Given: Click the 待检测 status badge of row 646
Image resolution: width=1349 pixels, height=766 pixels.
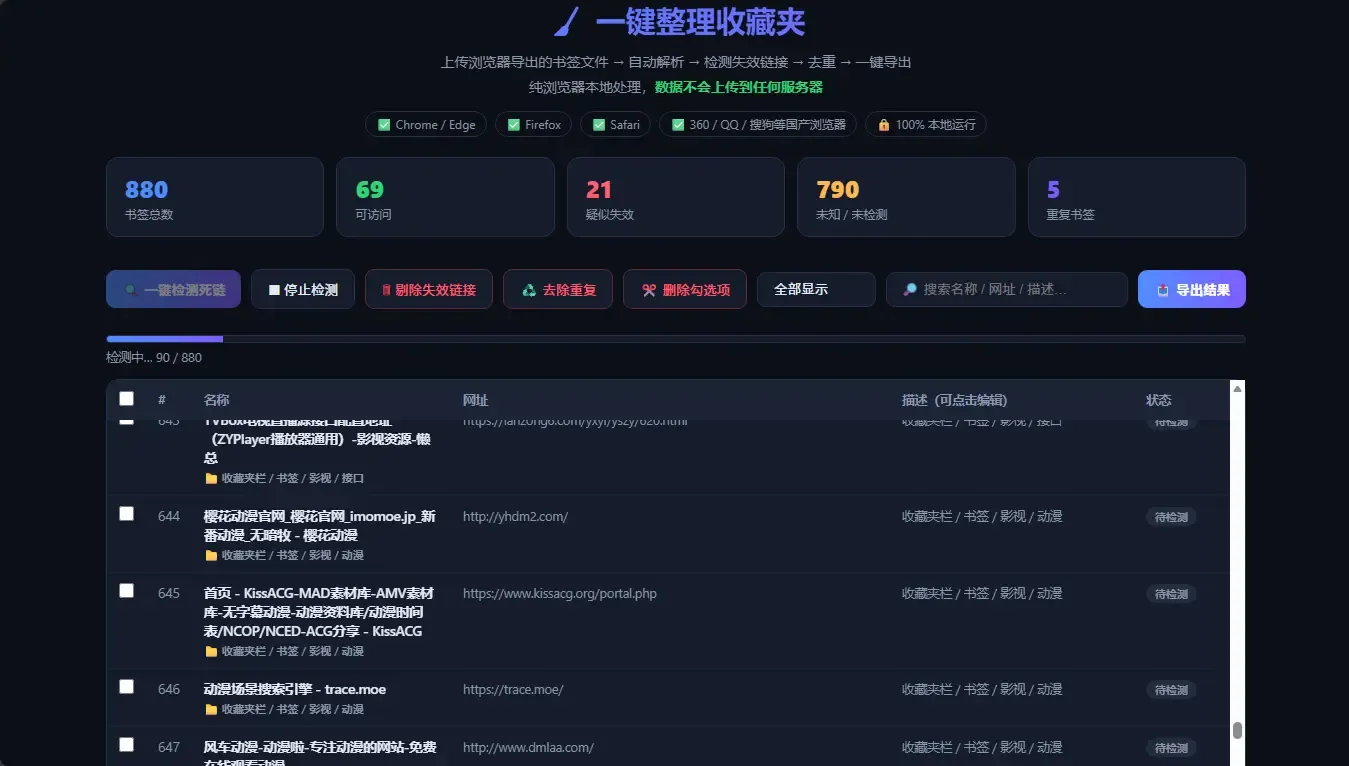Looking at the screenshot, I should (x=1171, y=690).
